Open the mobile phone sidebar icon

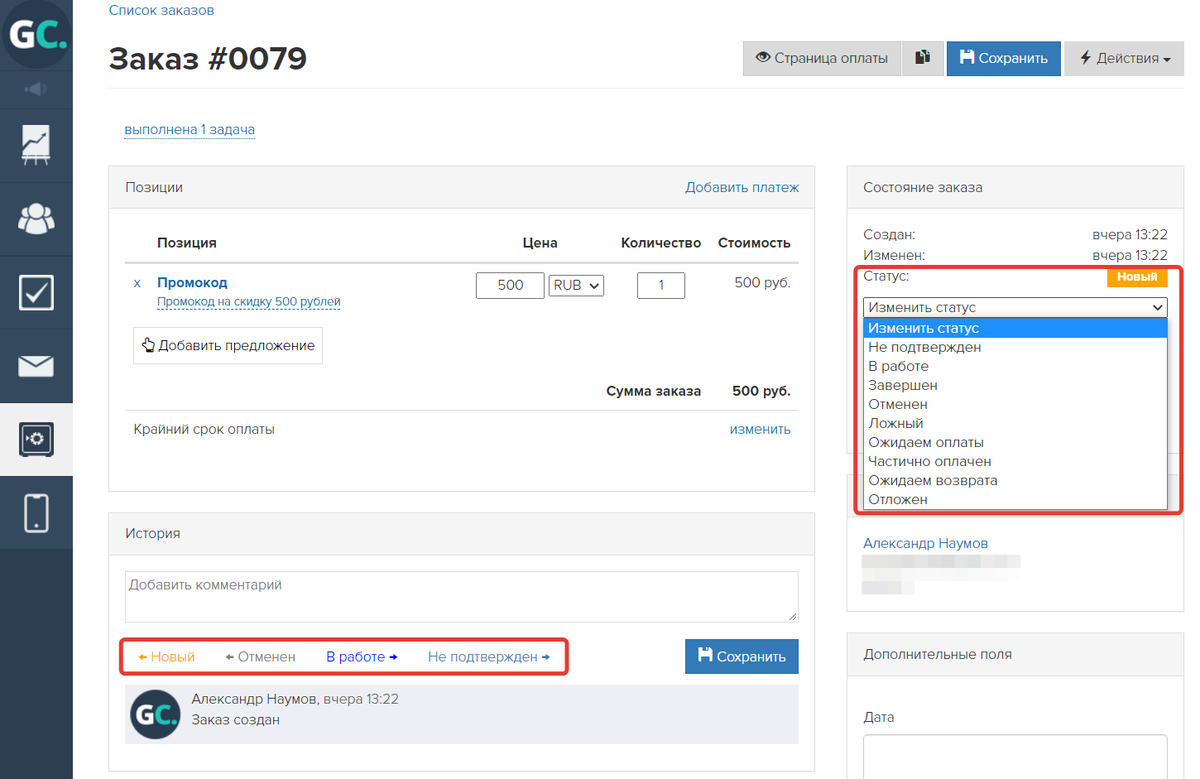pyautogui.click(x=36, y=513)
